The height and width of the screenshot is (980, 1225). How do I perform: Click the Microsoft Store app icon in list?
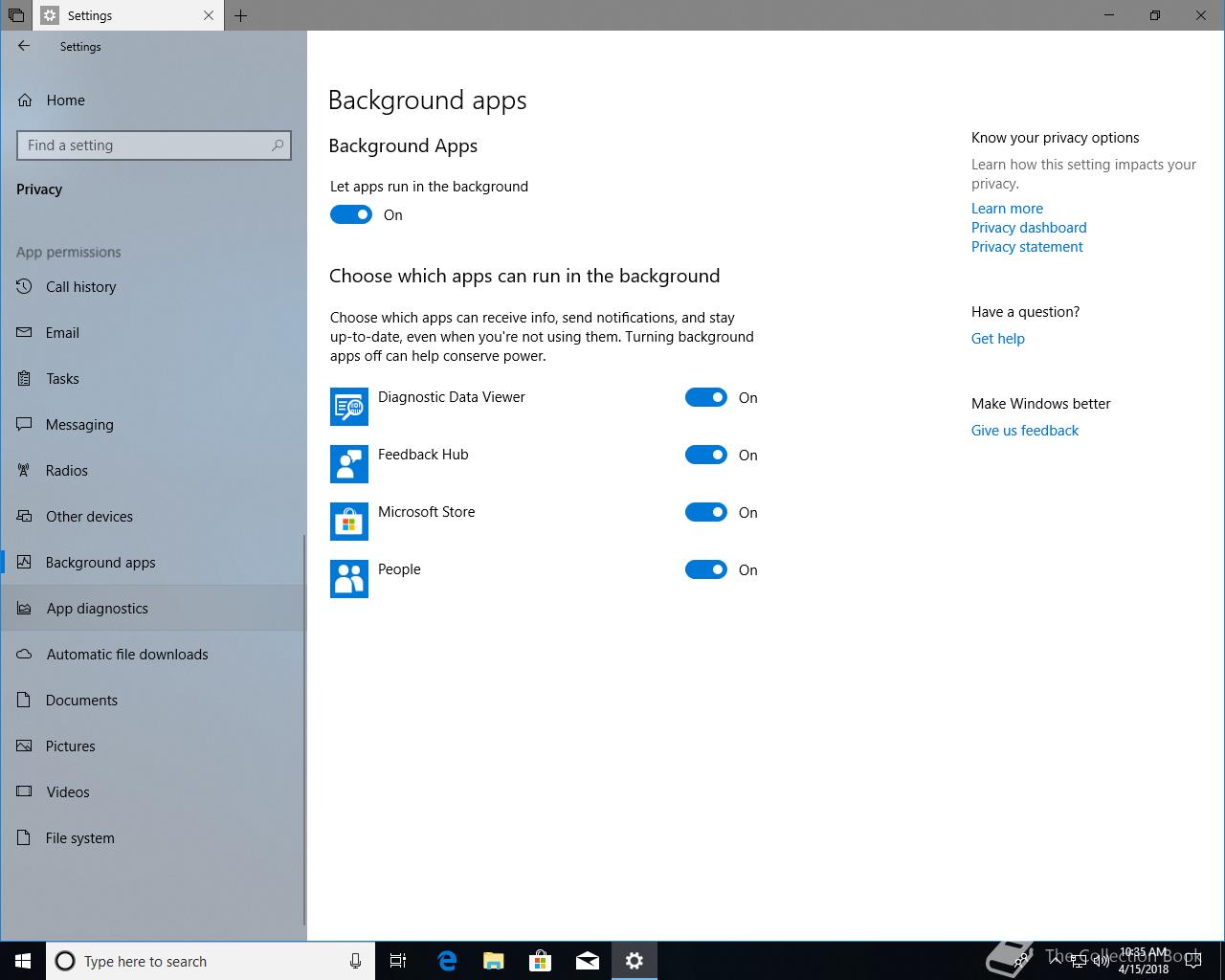[349, 522]
